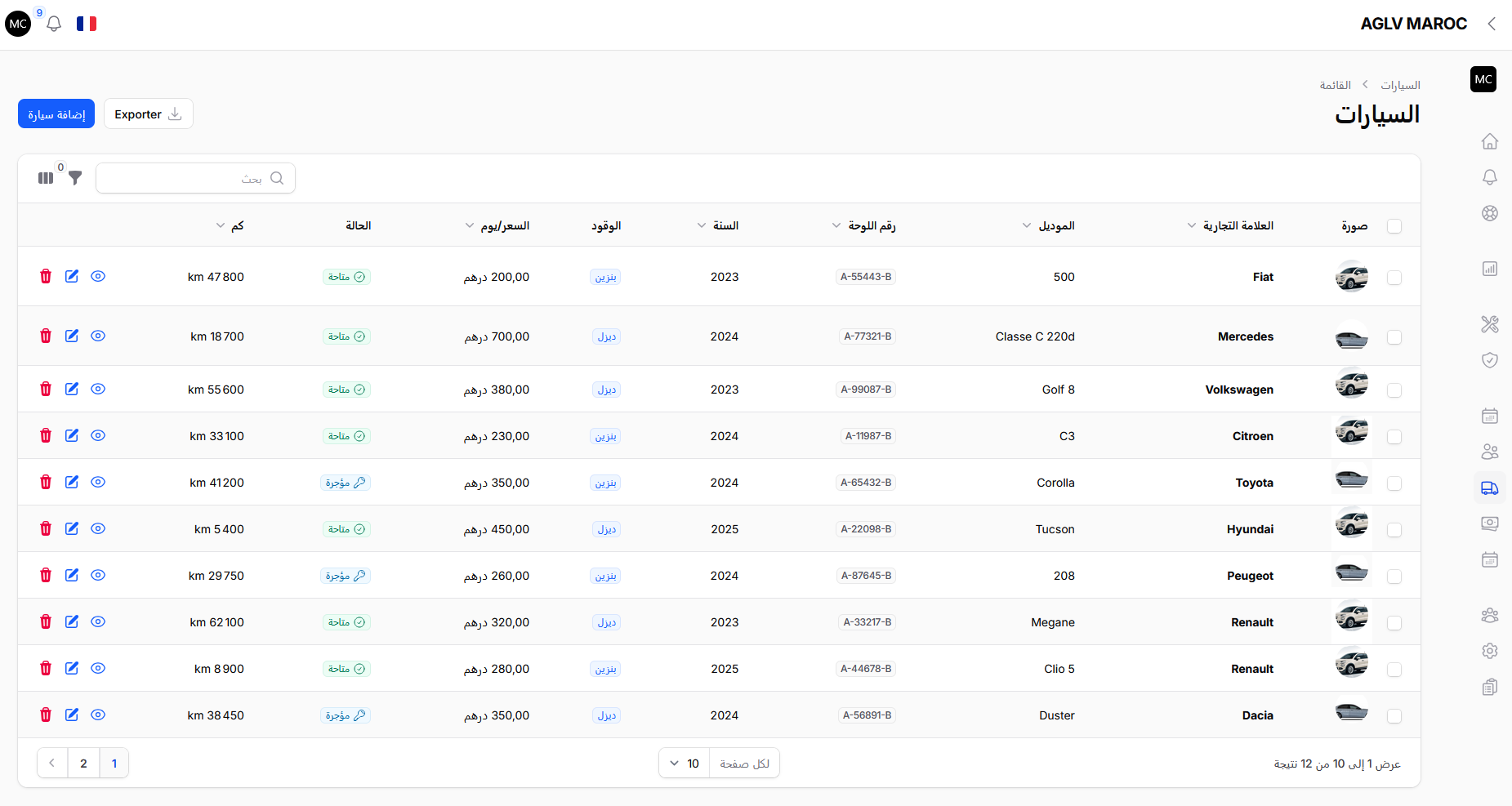Edit the Peugeot 208 row
Viewport: 1512px width, 806px height.
tap(72, 575)
